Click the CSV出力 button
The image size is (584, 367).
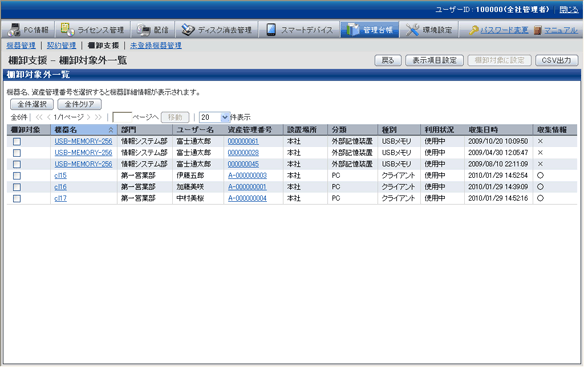(x=556, y=60)
